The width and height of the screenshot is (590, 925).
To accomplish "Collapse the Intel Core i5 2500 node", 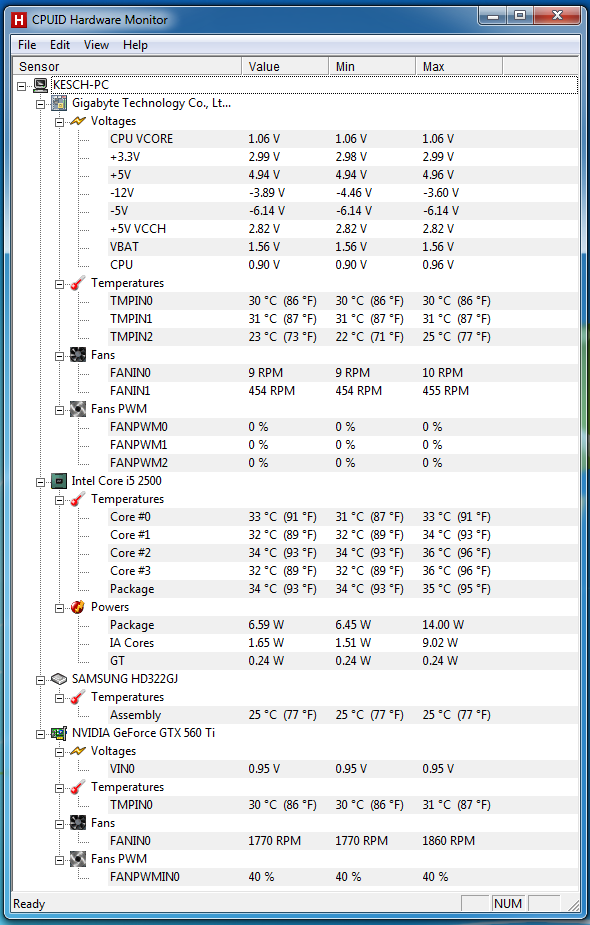I will click(x=40, y=482).
